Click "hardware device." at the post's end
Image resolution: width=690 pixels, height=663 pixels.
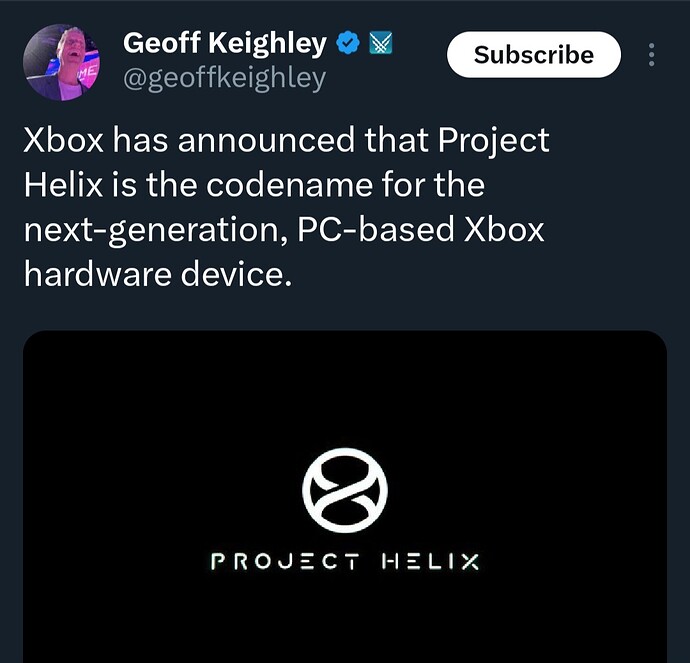157,274
